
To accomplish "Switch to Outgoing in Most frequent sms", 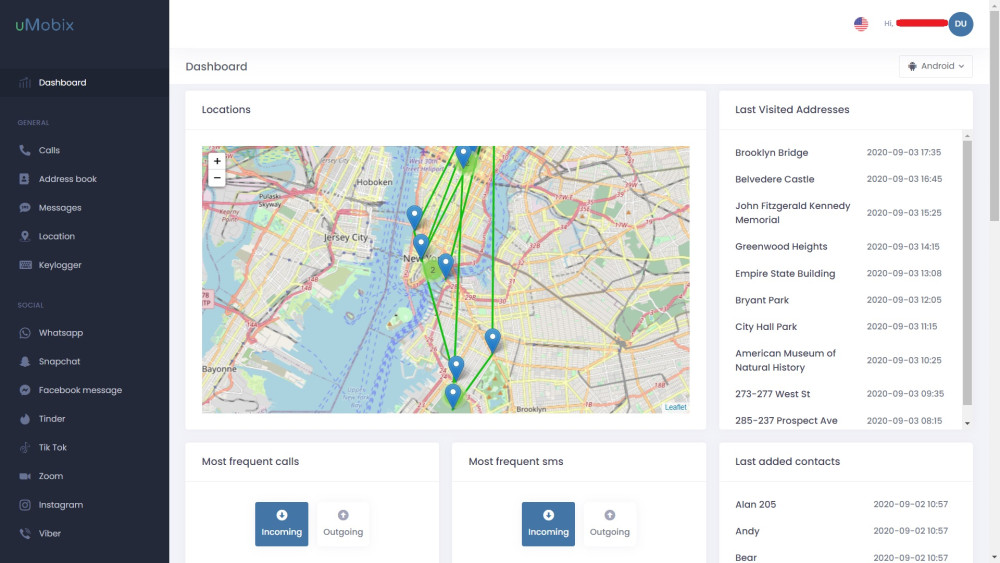I will 609,524.
